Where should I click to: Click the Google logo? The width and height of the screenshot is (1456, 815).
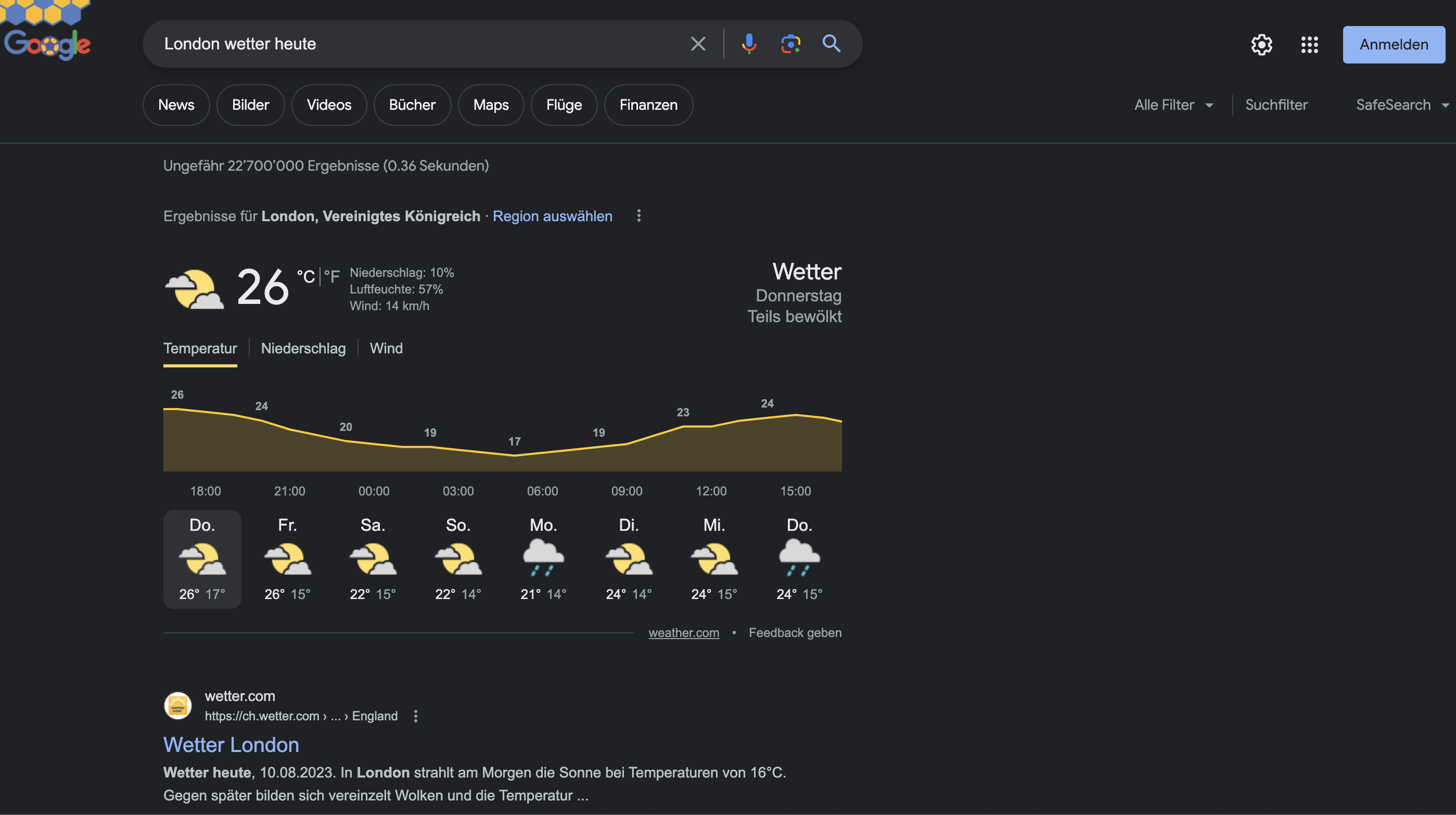pos(47,44)
